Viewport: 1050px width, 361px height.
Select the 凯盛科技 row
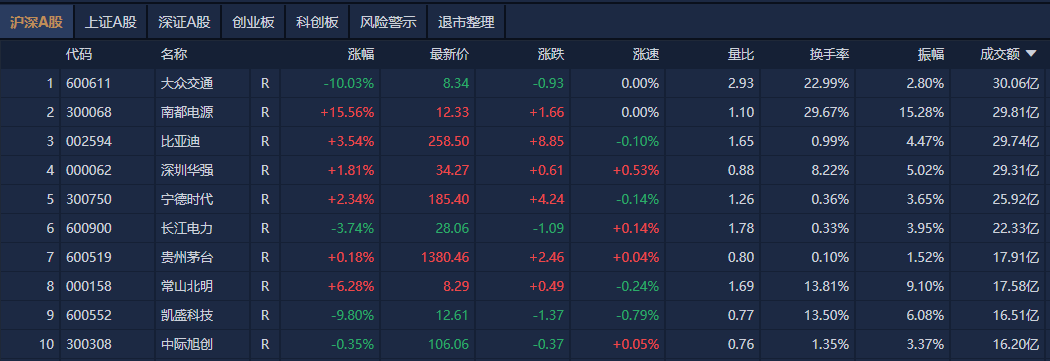tap(525, 315)
